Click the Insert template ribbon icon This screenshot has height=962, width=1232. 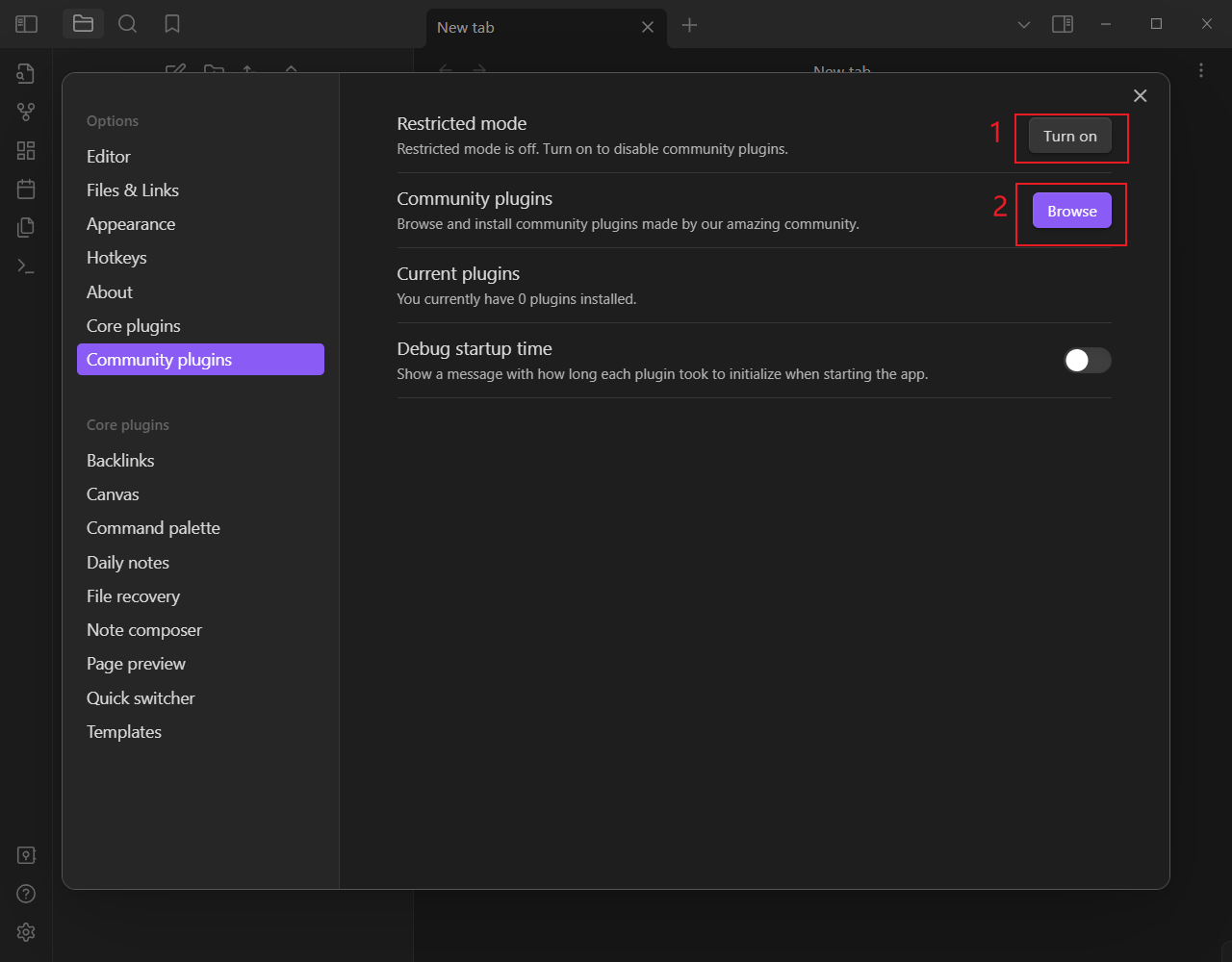coord(26,228)
